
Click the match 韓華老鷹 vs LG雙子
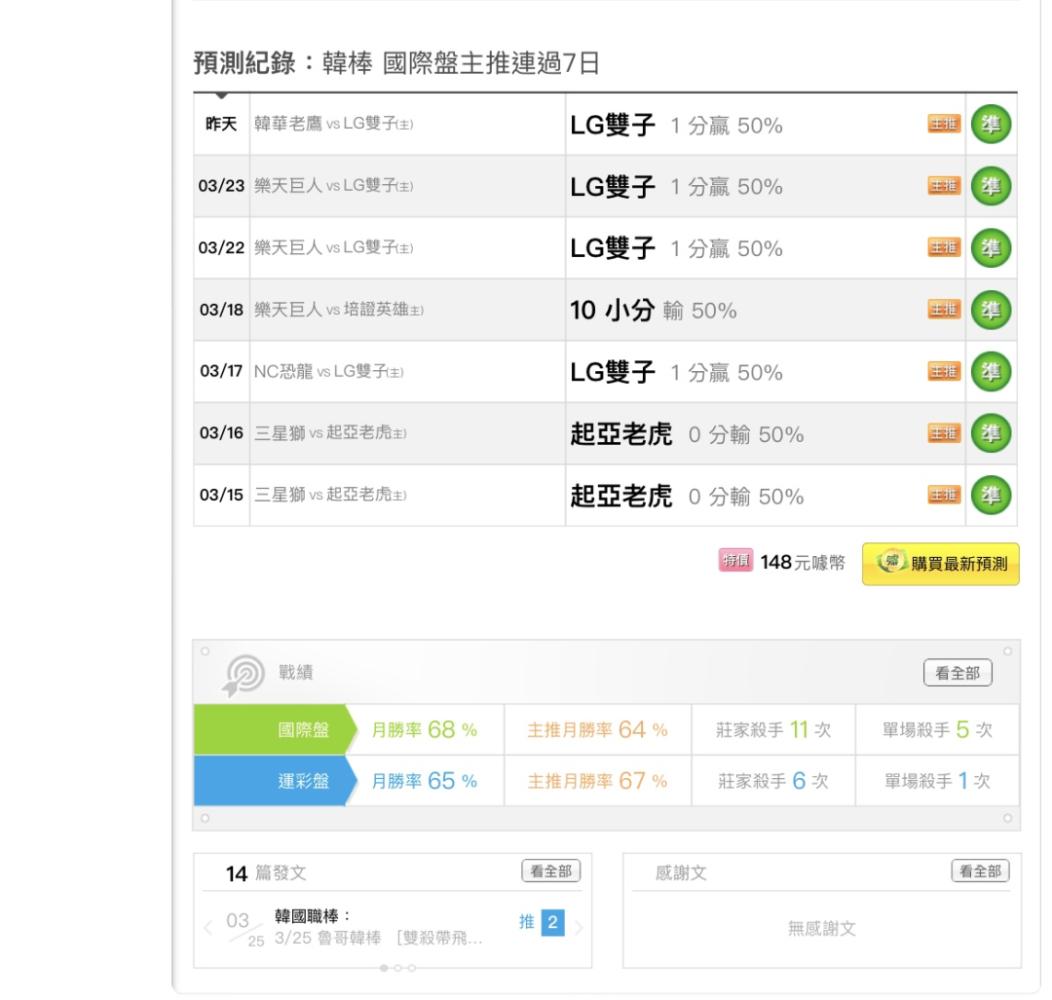(333, 123)
